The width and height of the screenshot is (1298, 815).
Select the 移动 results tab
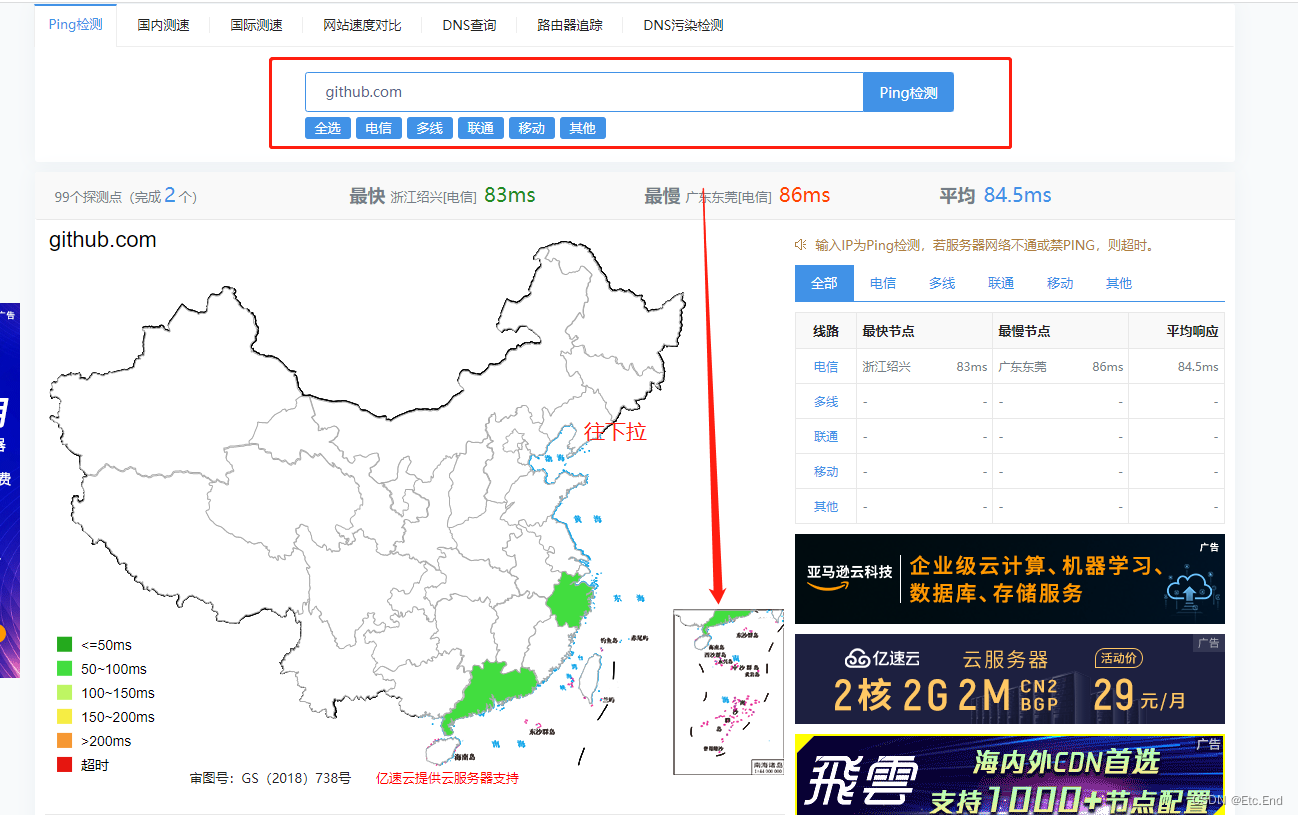tap(1060, 283)
